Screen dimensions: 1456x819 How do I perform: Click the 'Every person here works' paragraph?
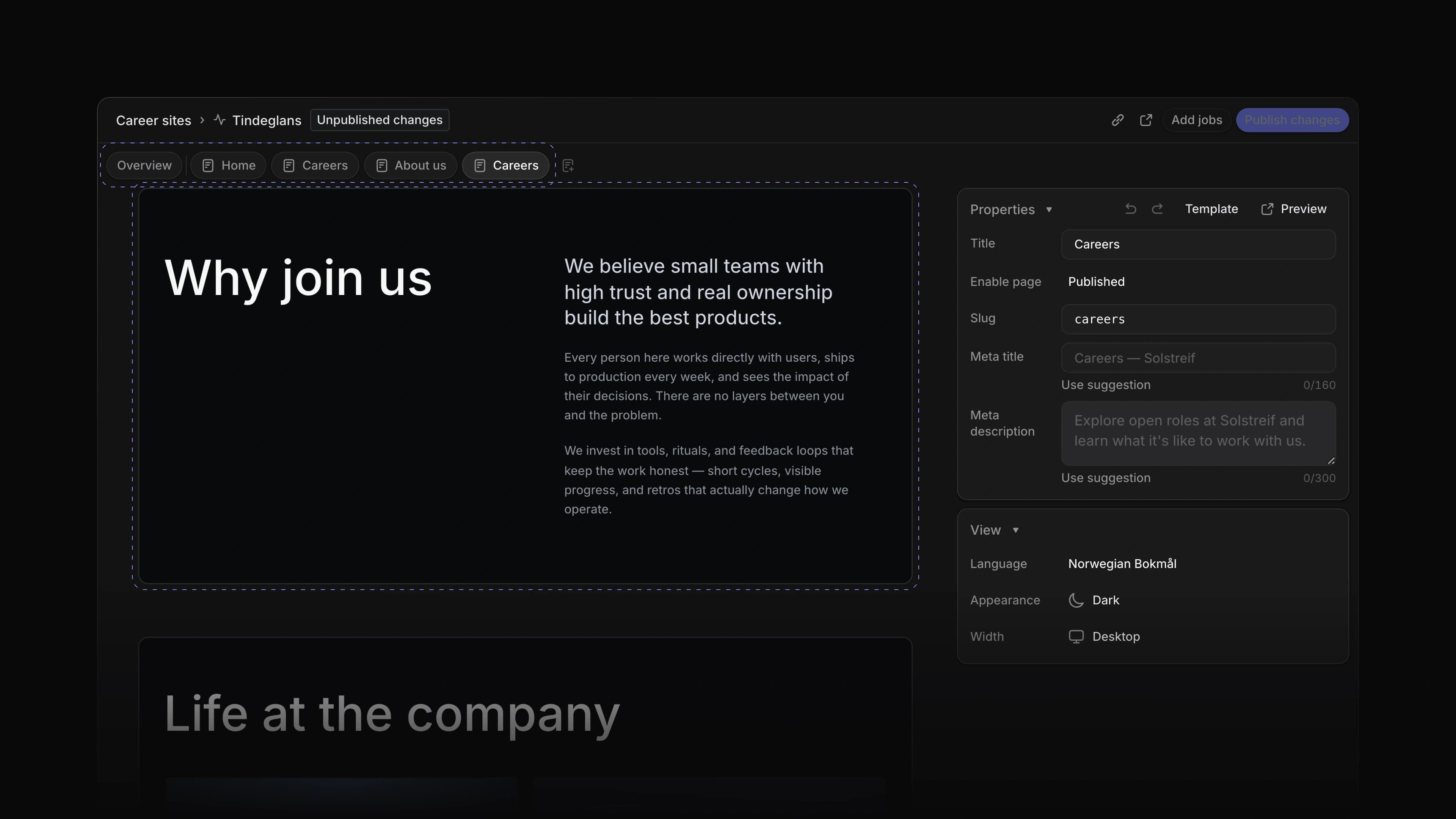point(709,386)
